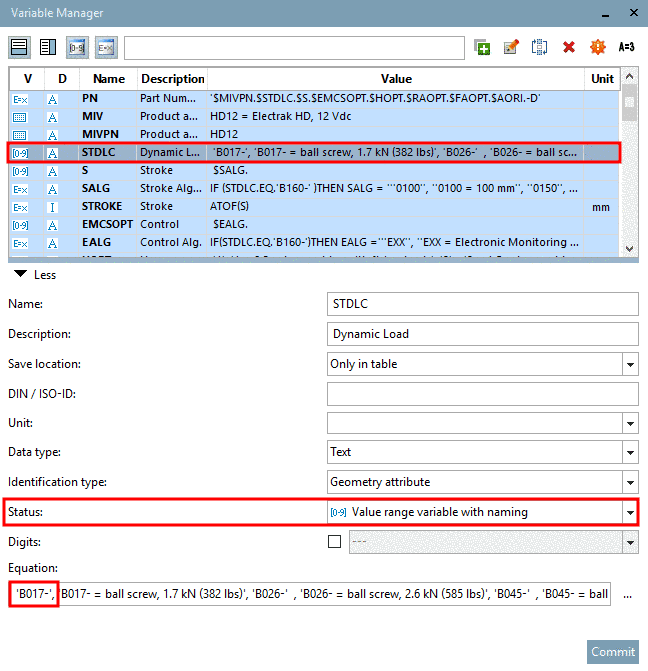Click the value range icon of STDLC row
648x671 pixels.
[20, 153]
